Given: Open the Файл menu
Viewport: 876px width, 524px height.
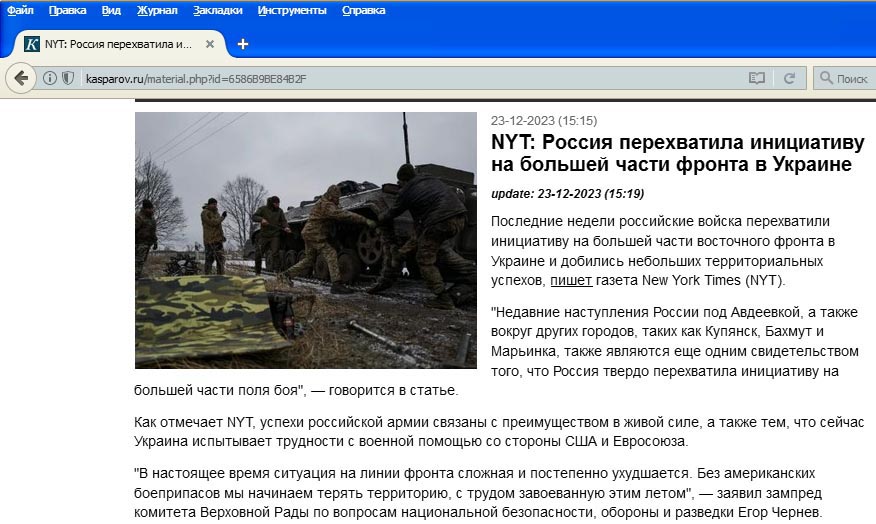Looking at the screenshot, I should tap(20, 10).
